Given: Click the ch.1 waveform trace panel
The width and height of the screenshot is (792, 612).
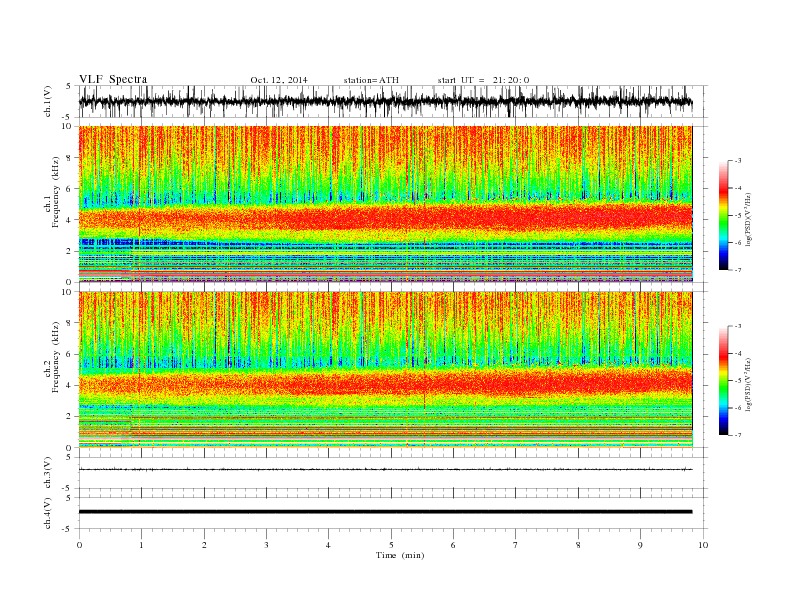Looking at the screenshot, I should [393, 101].
